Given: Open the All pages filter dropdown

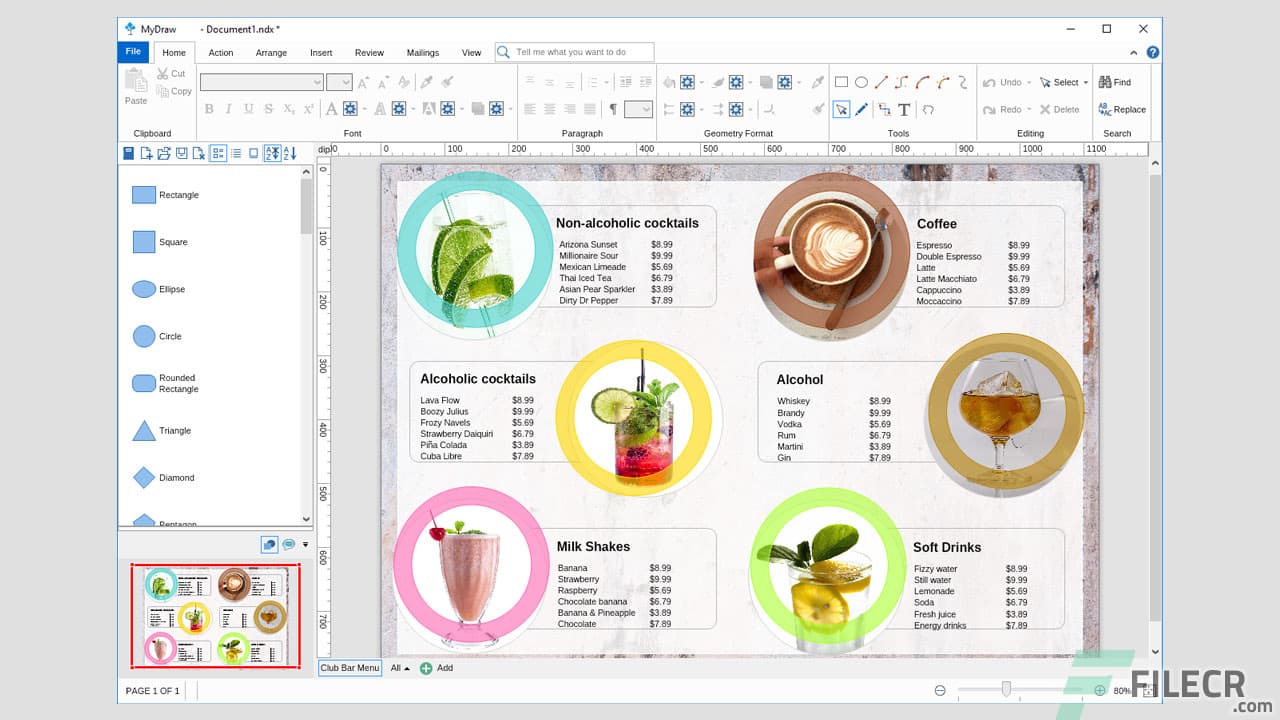Looking at the screenshot, I should point(400,668).
